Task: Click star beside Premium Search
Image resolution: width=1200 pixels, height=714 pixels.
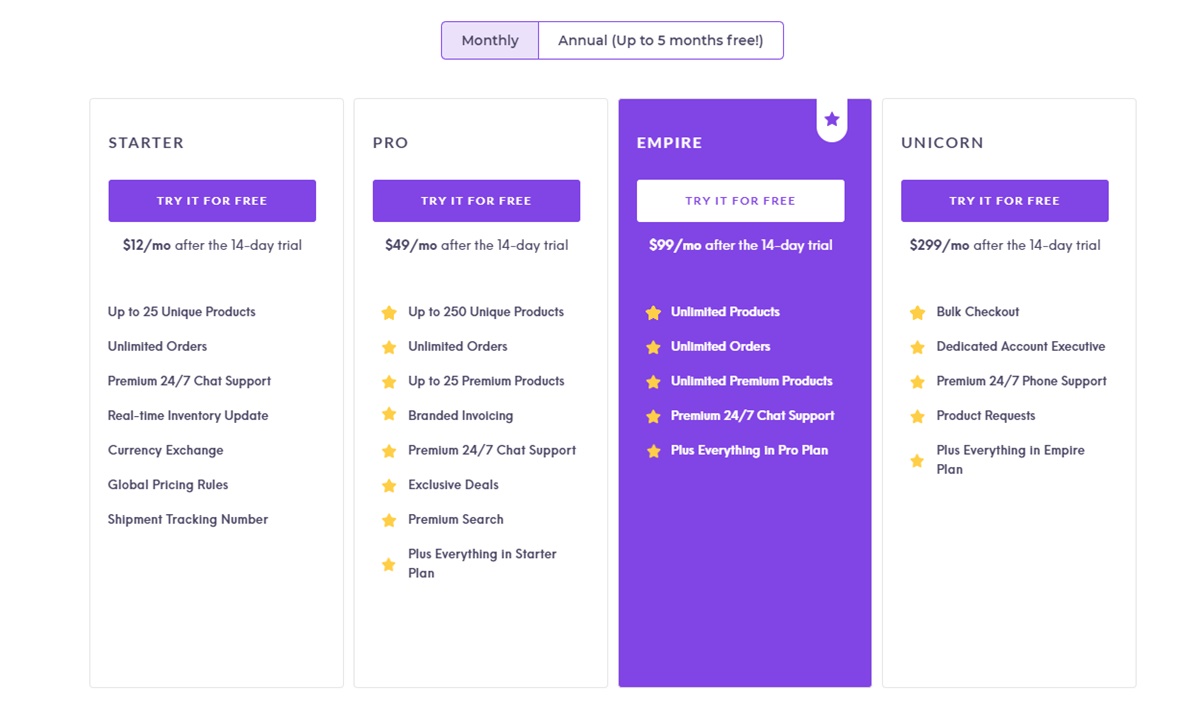Action: [x=389, y=520]
